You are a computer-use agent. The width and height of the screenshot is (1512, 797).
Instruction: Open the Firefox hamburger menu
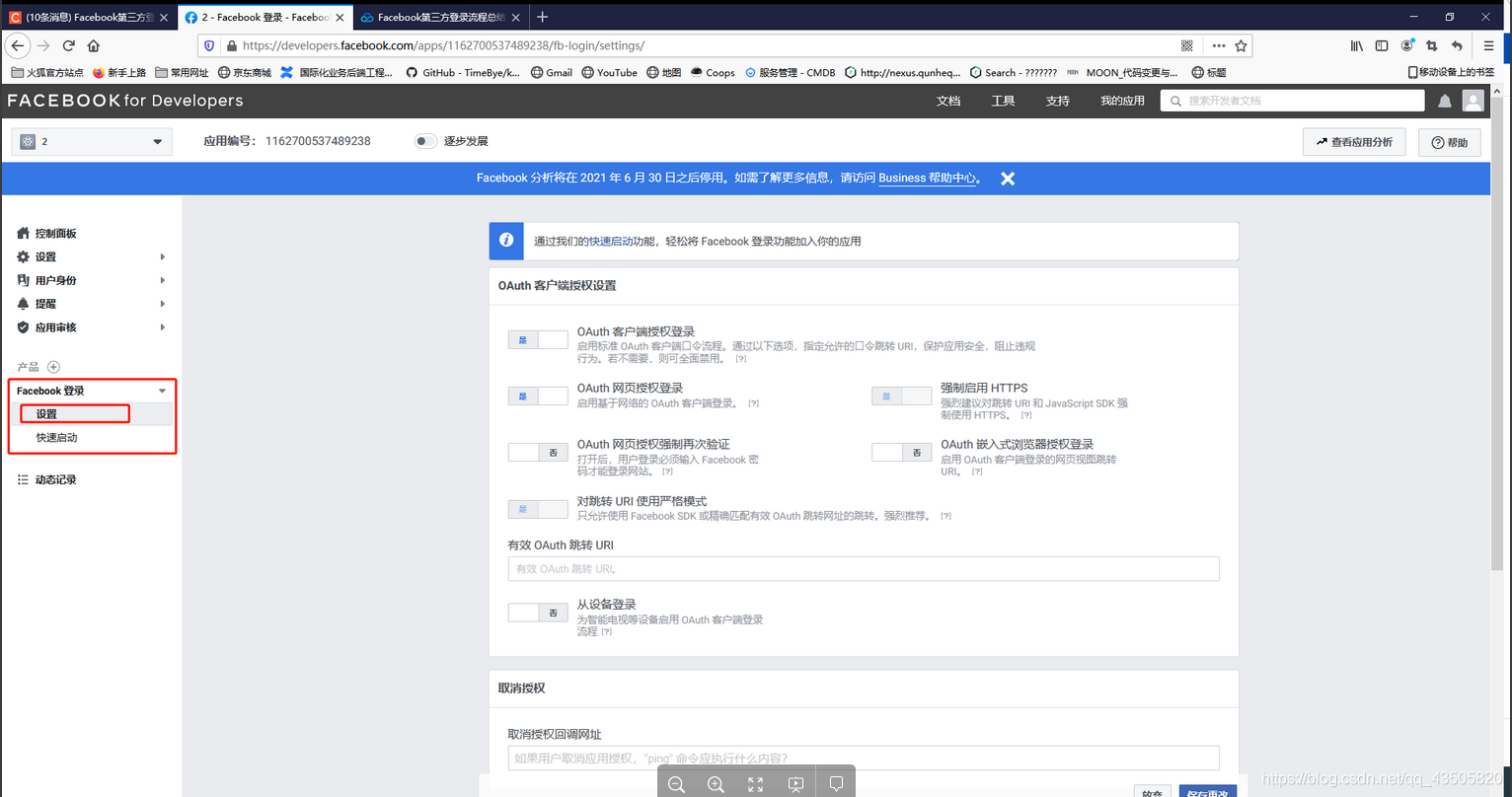point(1489,45)
